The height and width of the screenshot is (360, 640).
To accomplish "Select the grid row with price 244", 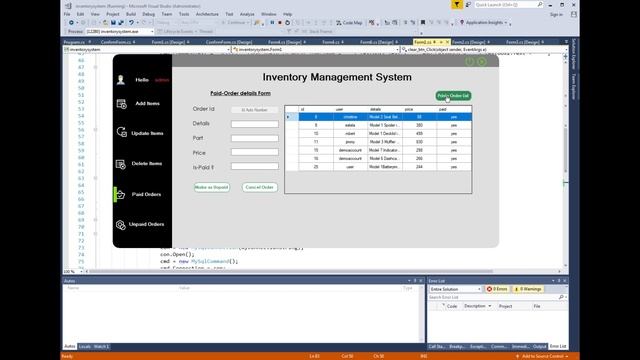I will pyautogui.click(x=378, y=167).
